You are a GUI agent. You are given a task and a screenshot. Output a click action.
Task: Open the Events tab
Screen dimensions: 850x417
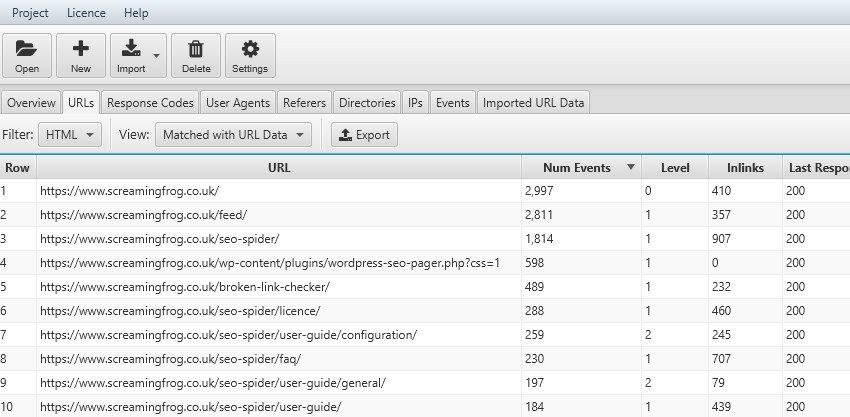(453, 102)
